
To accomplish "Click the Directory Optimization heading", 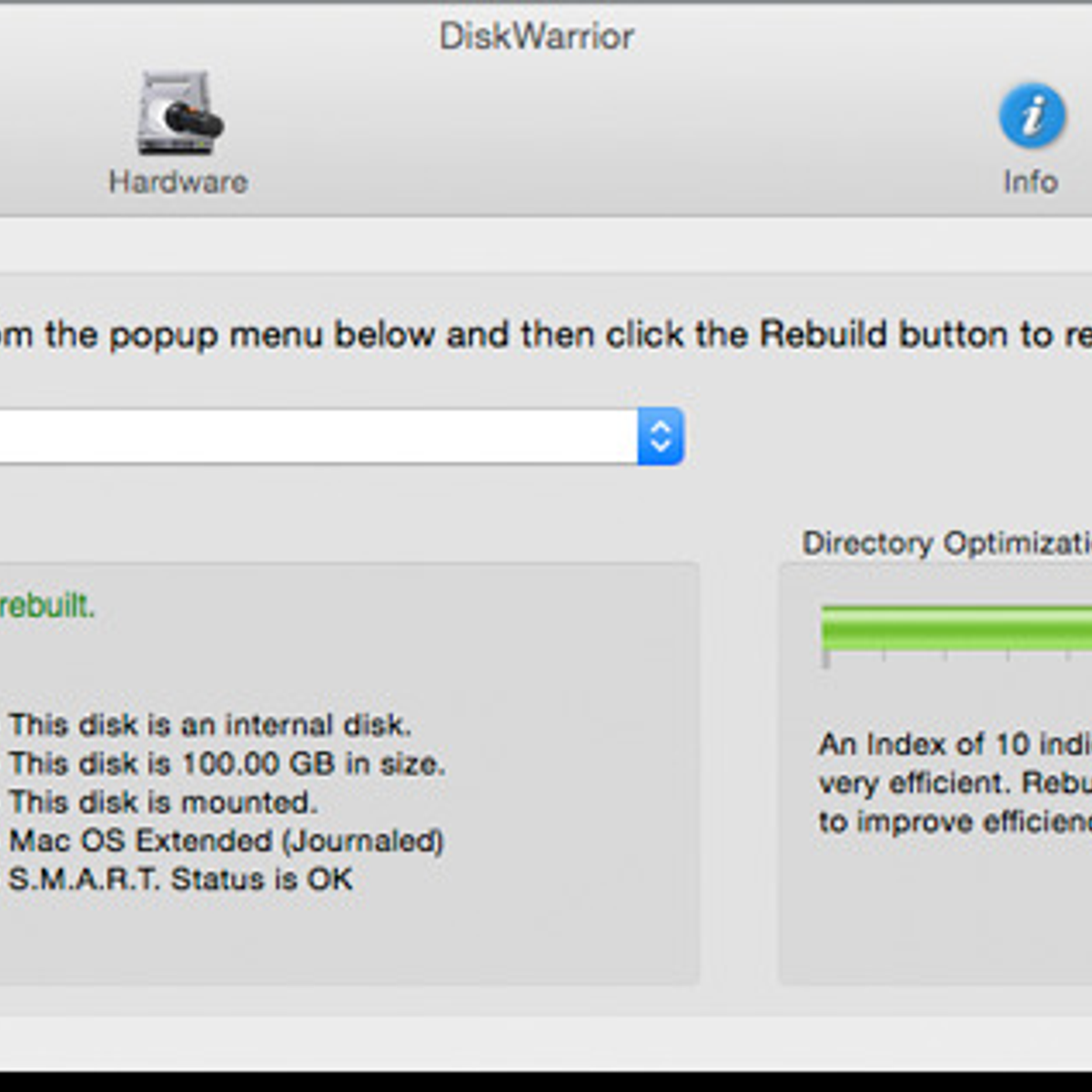I will point(946,543).
